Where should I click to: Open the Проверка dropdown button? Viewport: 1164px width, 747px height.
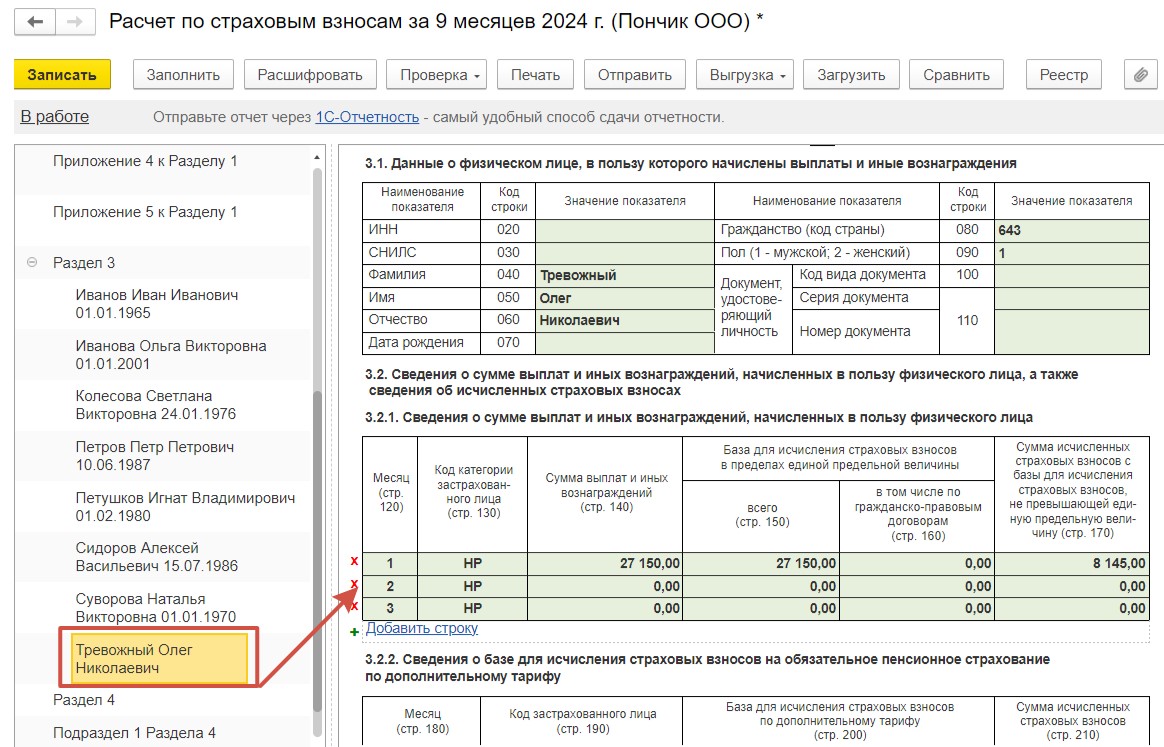pos(436,75)
